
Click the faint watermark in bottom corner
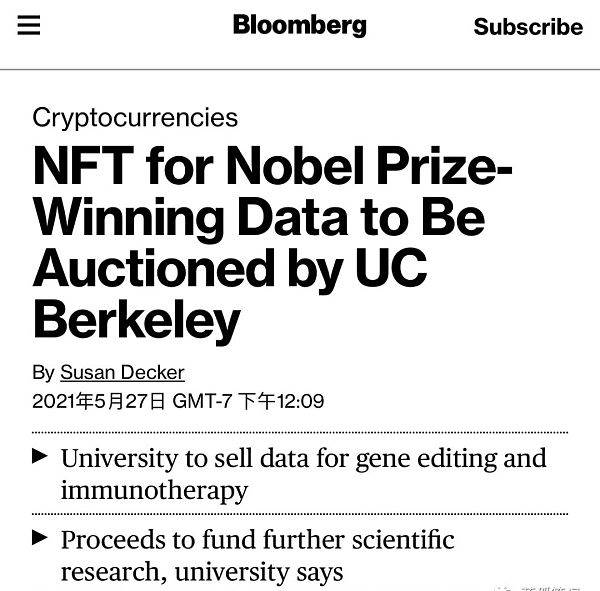(538, 588)
